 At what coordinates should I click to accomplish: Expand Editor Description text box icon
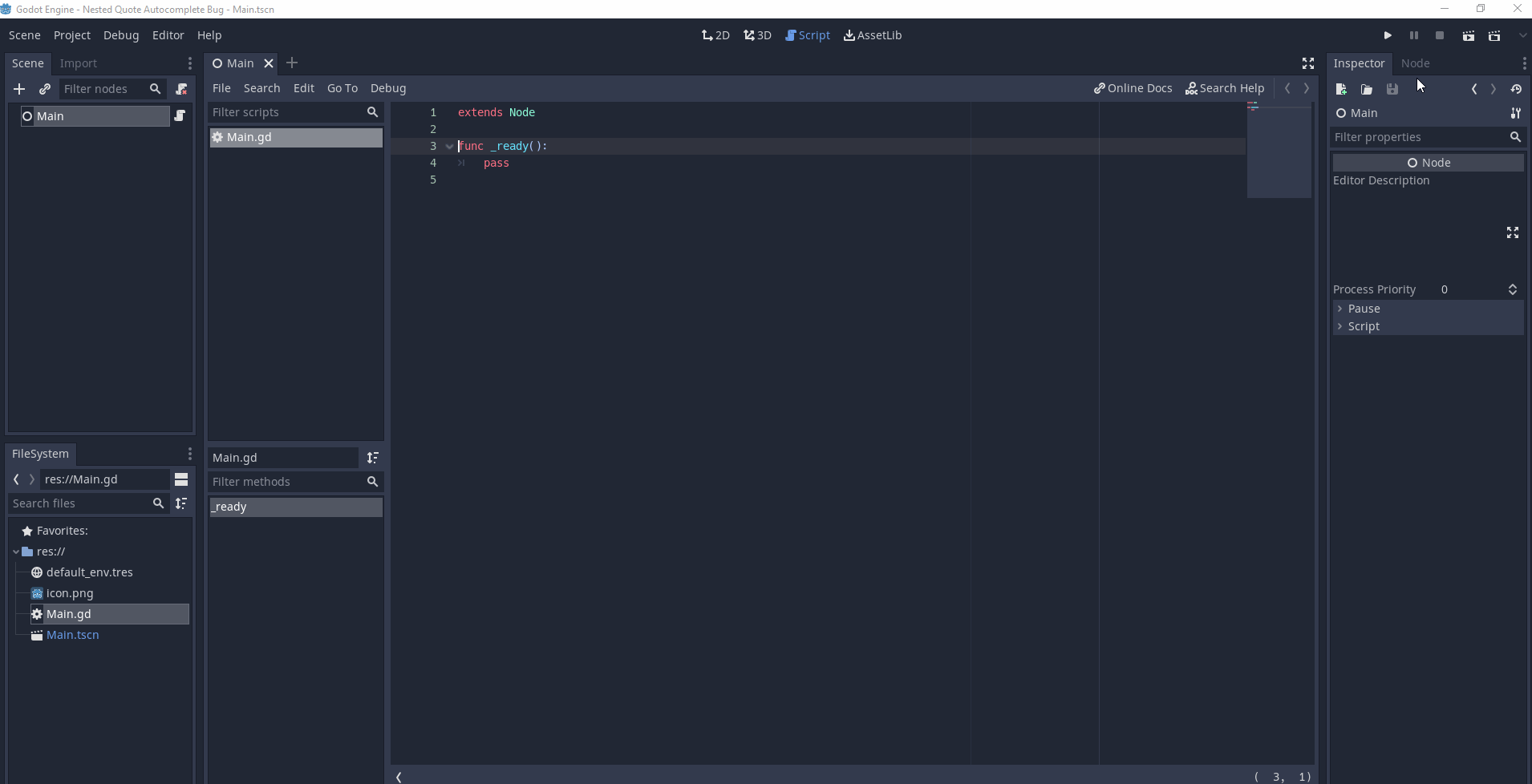coord(1513,232)
